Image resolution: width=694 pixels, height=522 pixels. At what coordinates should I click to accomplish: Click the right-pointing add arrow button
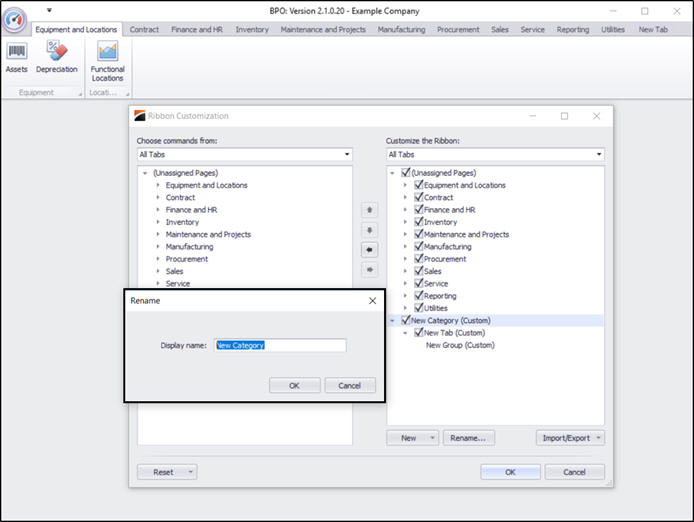[x=370, y=270]
